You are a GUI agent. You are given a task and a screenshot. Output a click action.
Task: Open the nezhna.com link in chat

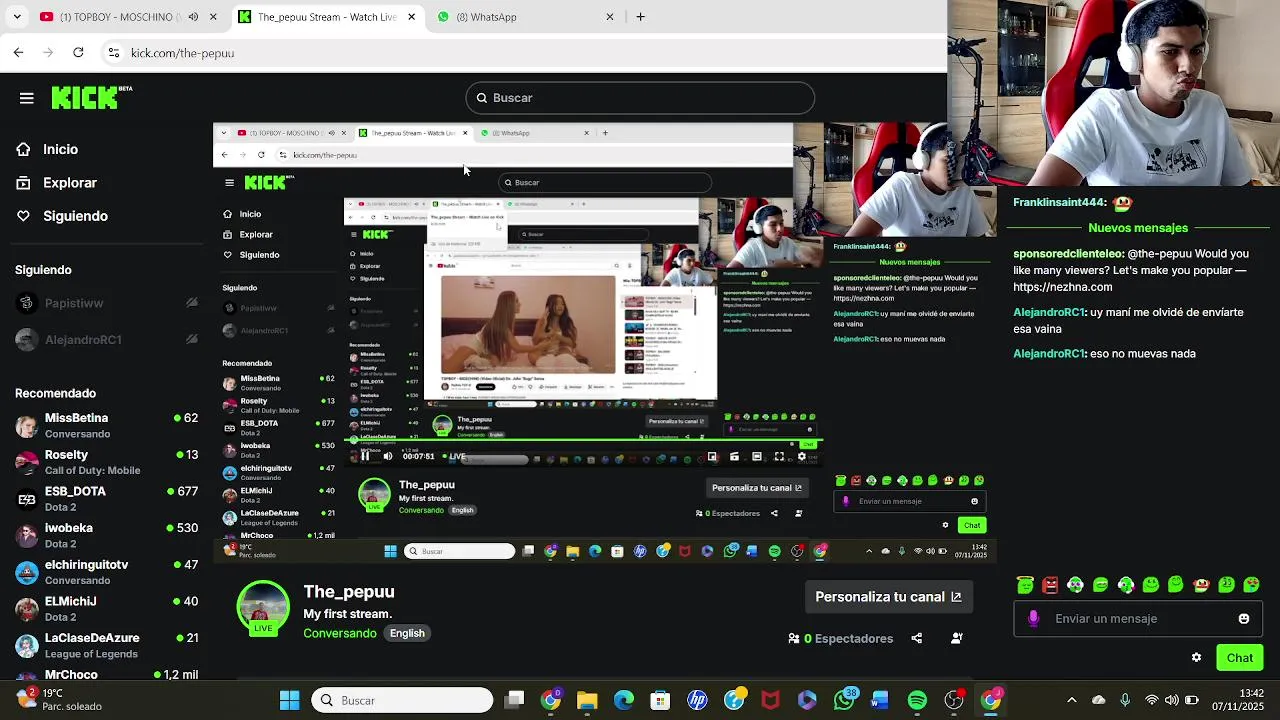[x=1063, y=286]
